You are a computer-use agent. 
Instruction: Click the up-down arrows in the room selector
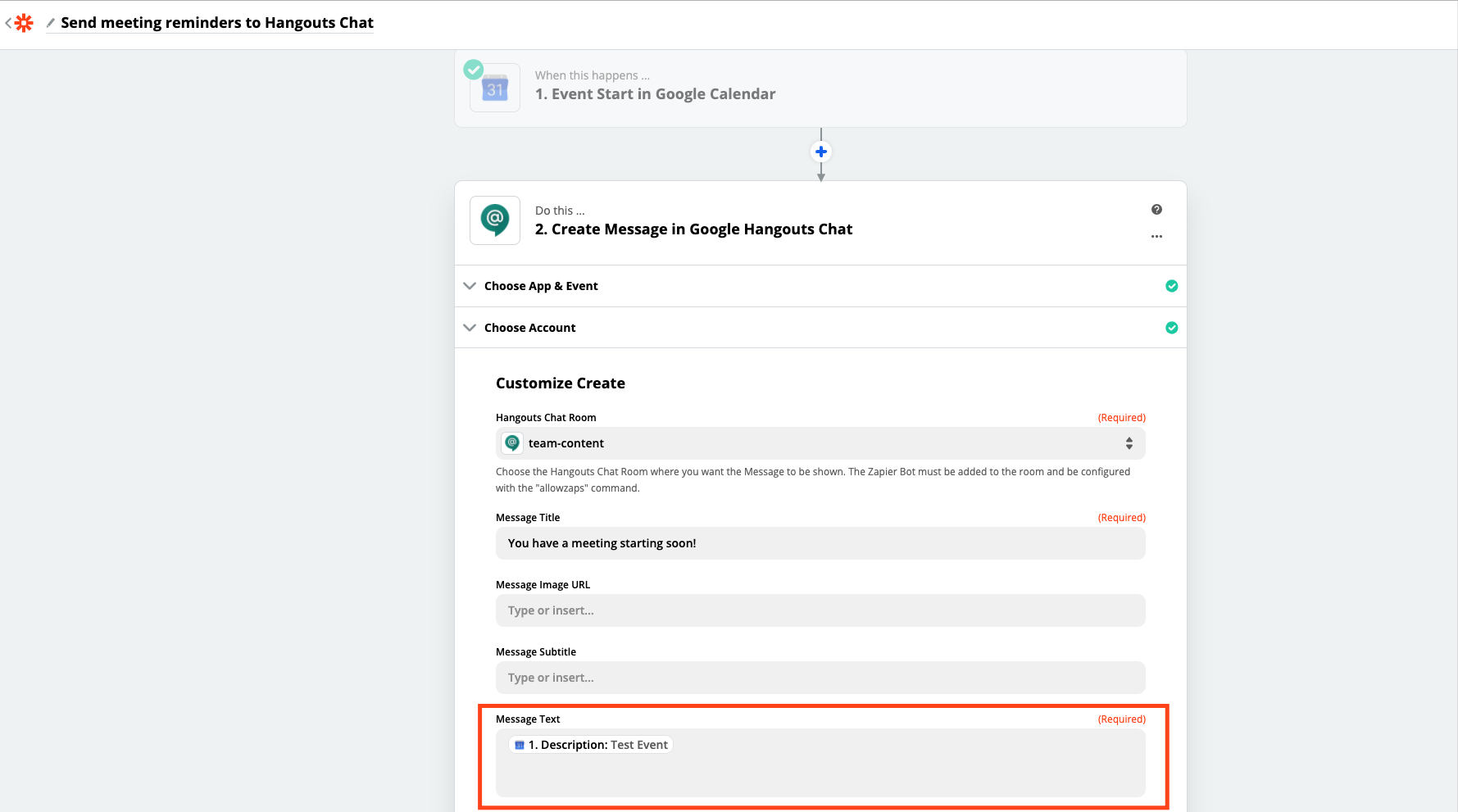(1129, 443)
